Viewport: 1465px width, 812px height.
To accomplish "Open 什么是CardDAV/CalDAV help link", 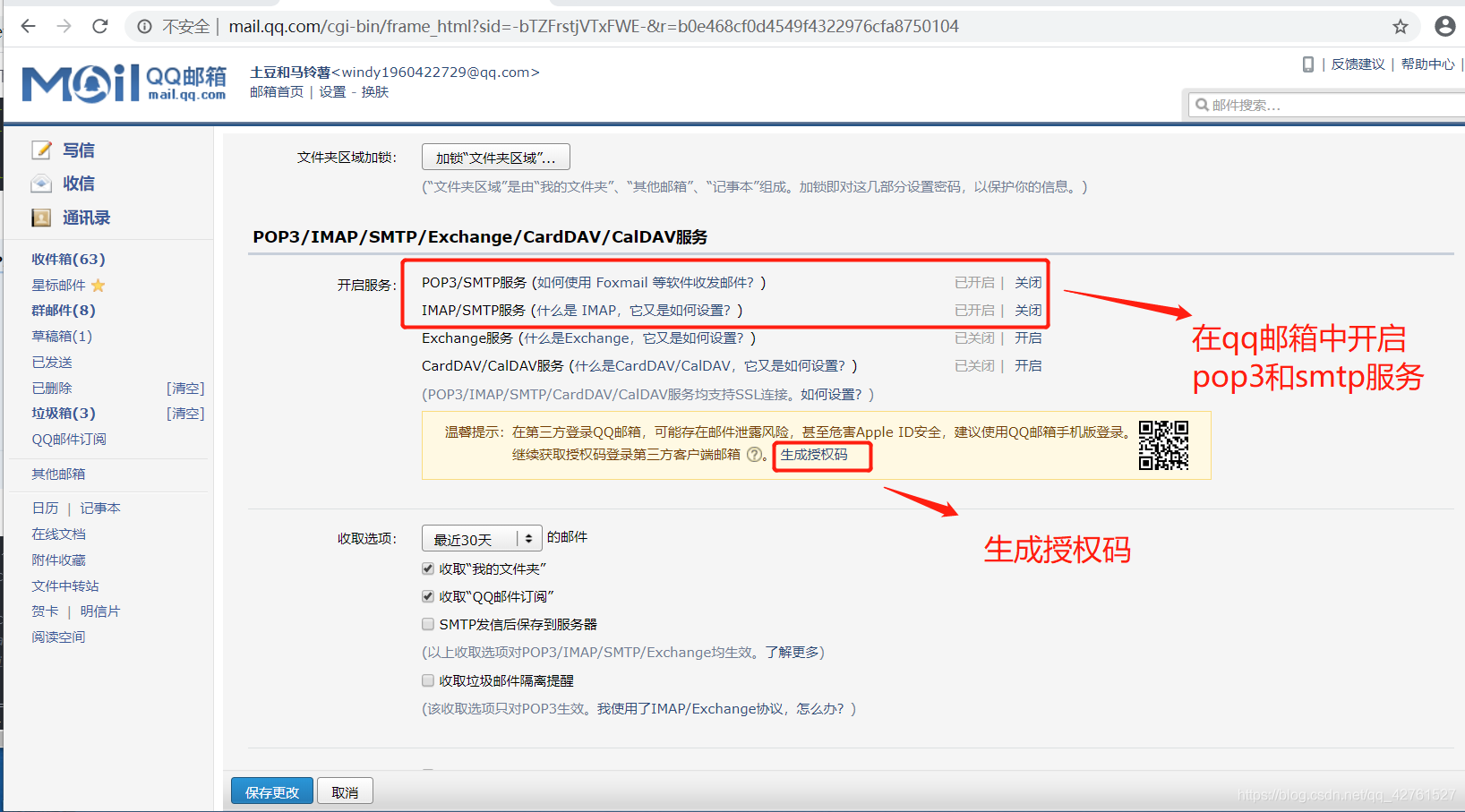I will (x=713, y=366).
